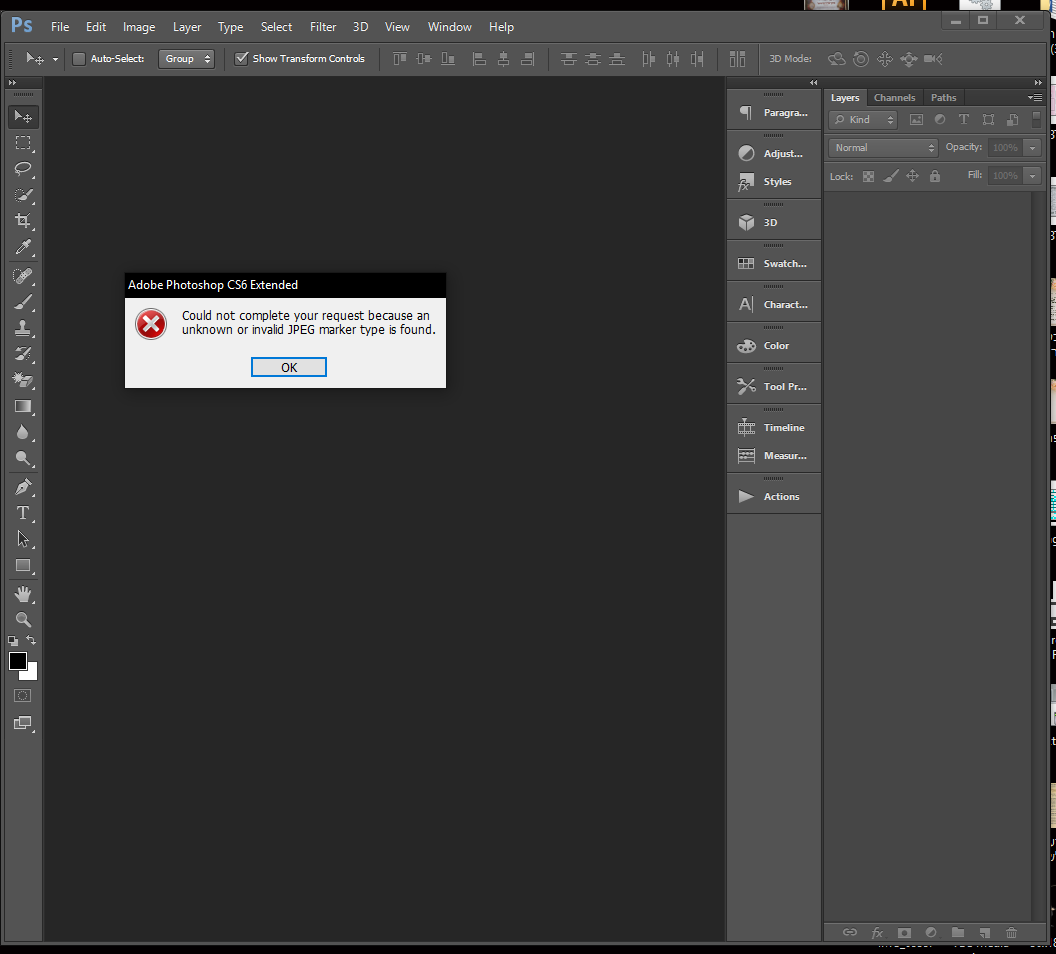Toggle Quick Mask mode
The width and height of the screenshot is (1056, 954).
tap(22, 695)
